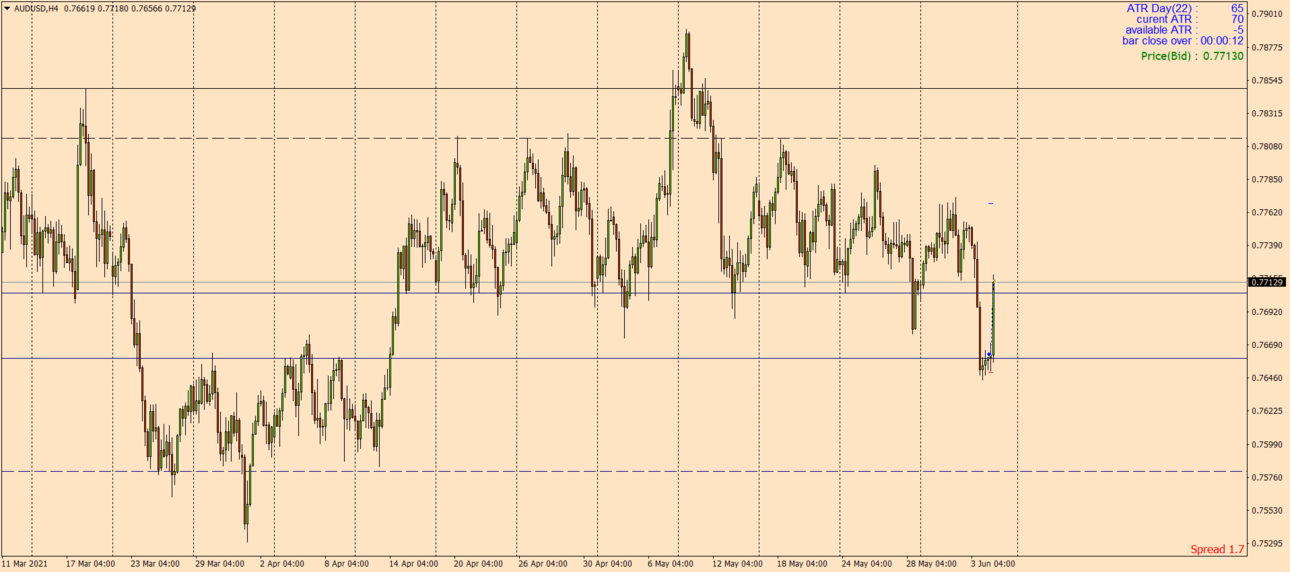
Task: Click the 2 Apr 04:00 date label
Action: click(x=284, y=564)
